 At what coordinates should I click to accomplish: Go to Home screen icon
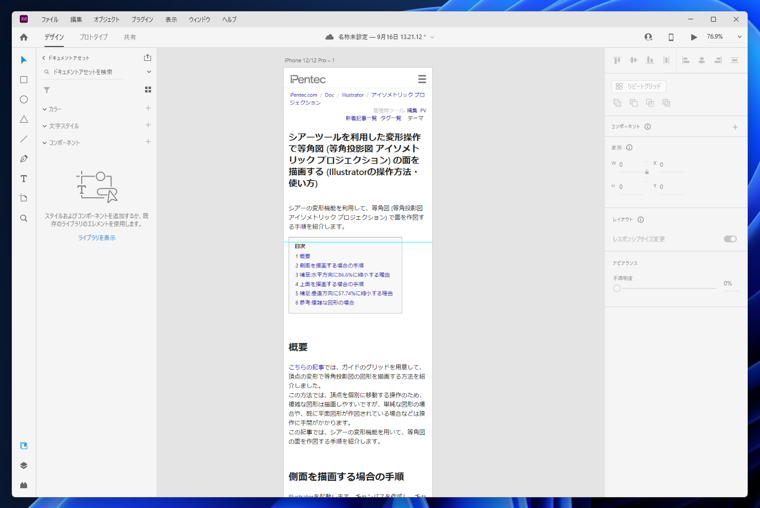tap(23, 37)
